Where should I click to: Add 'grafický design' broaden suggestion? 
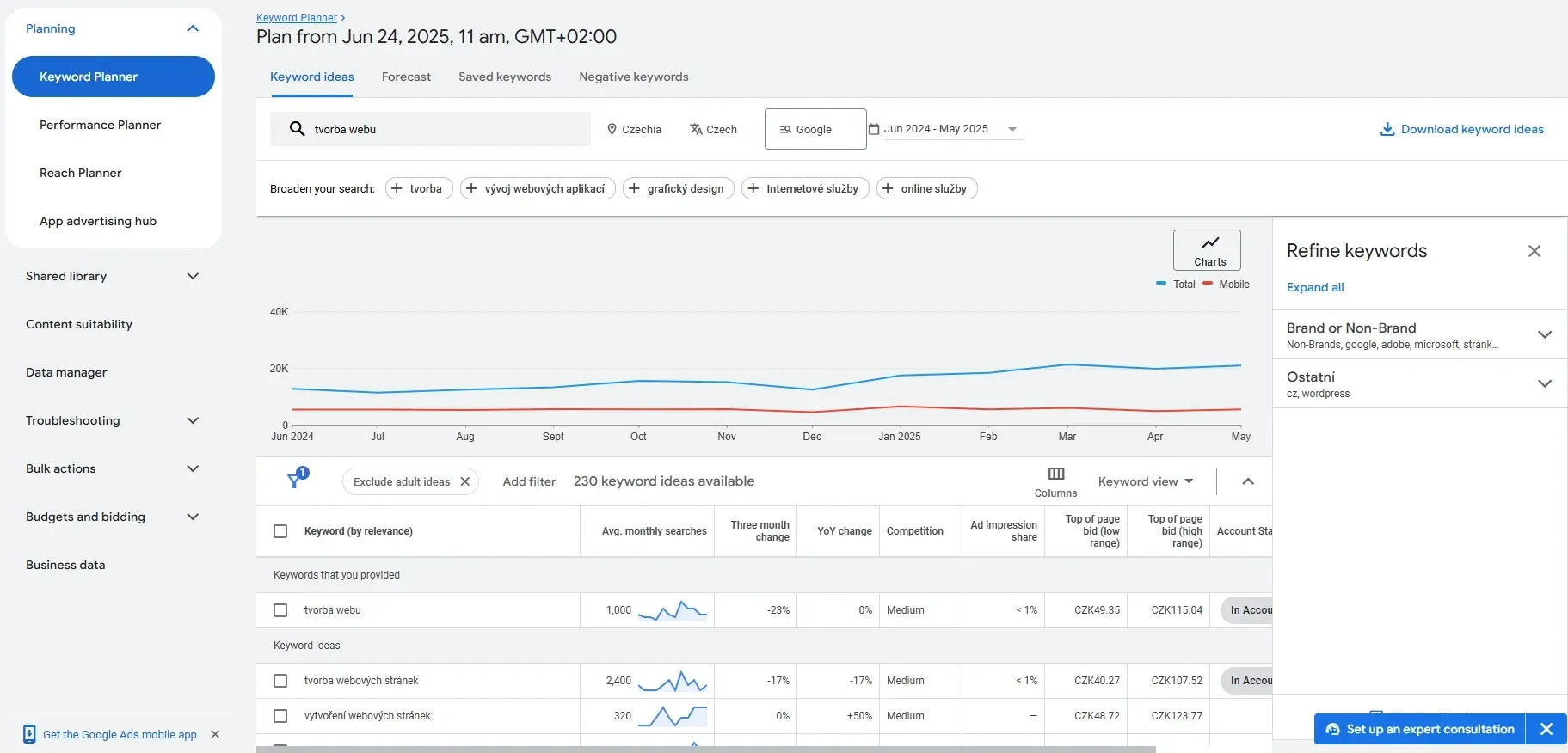(678, 188)
